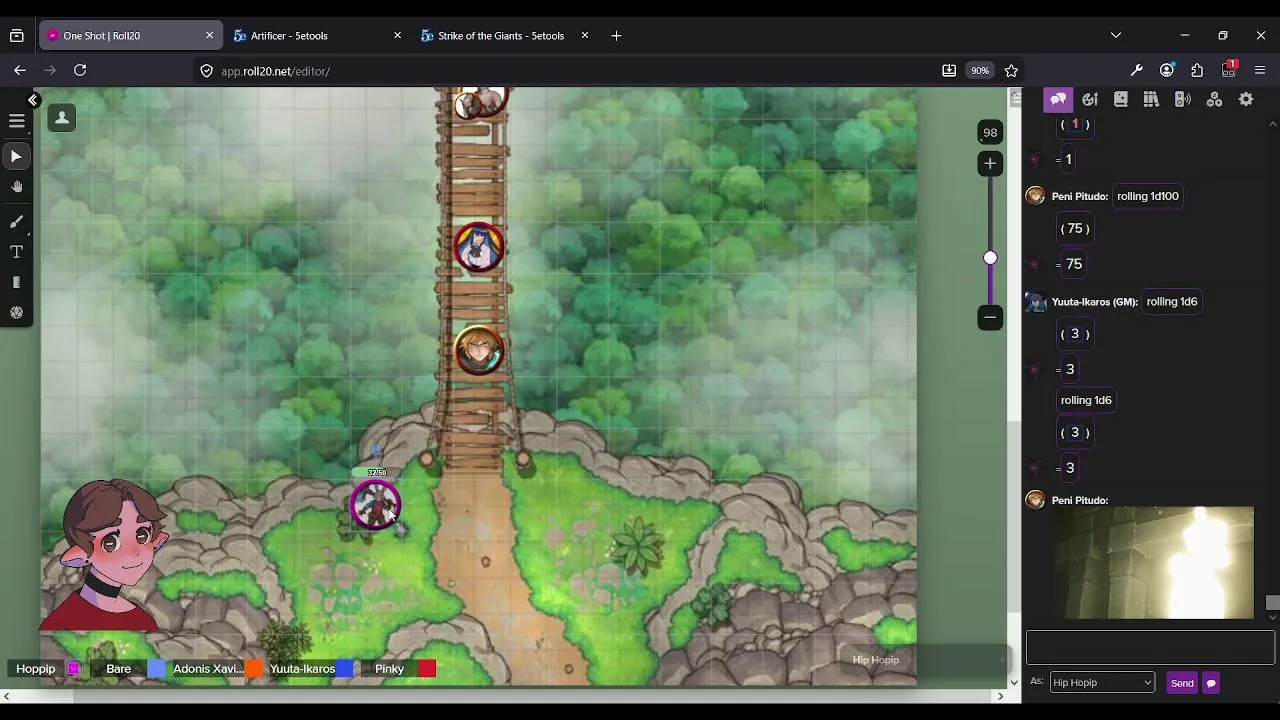Screen dimensions: 1280x720
Task: Click the 'rolling 1d6' formula by Yuuta-Ikaros
Action: (x=1172, y=301)
